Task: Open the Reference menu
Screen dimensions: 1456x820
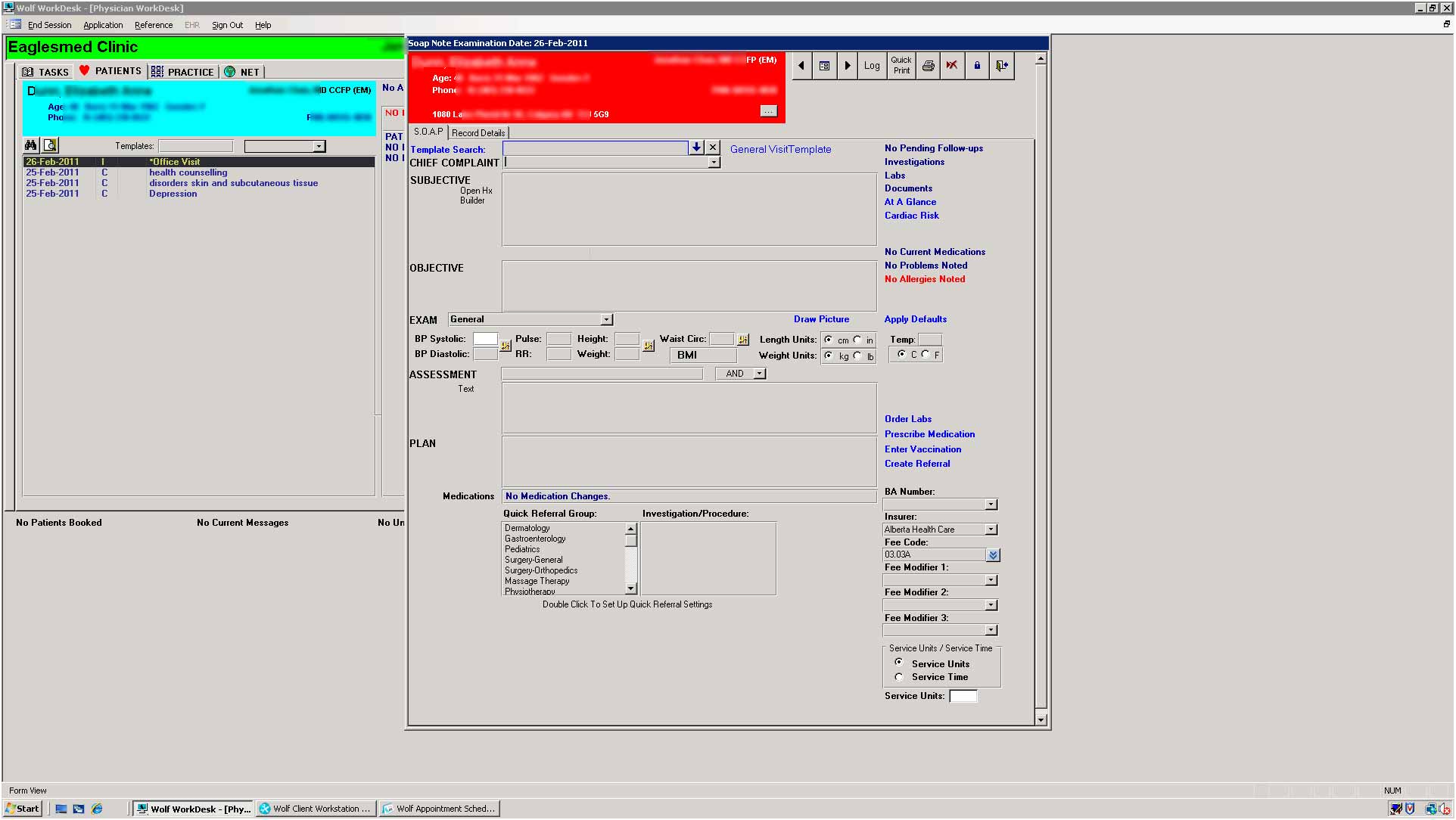Action: coord(154,25)
